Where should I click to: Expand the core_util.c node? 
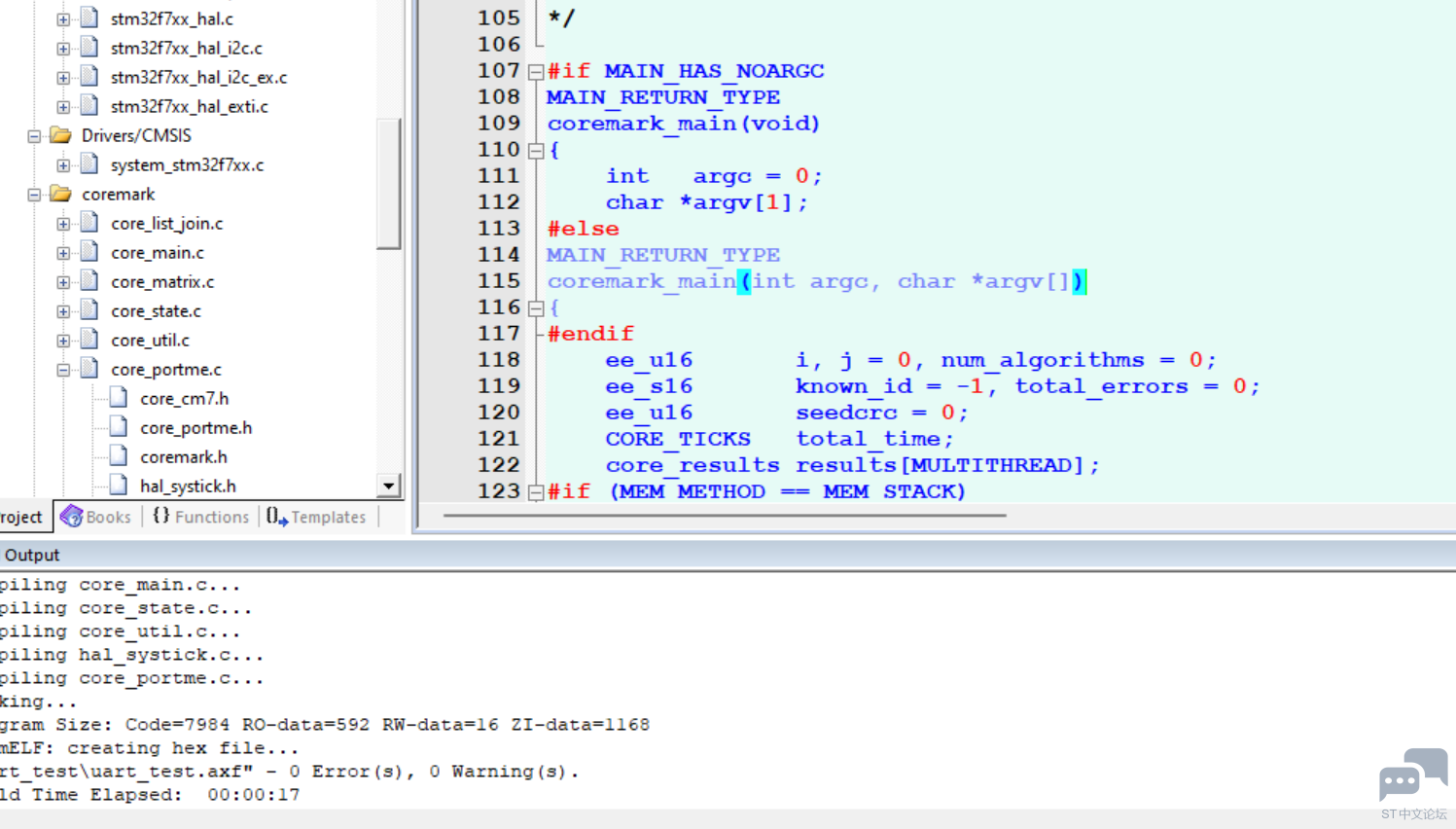tap(63, 341)
